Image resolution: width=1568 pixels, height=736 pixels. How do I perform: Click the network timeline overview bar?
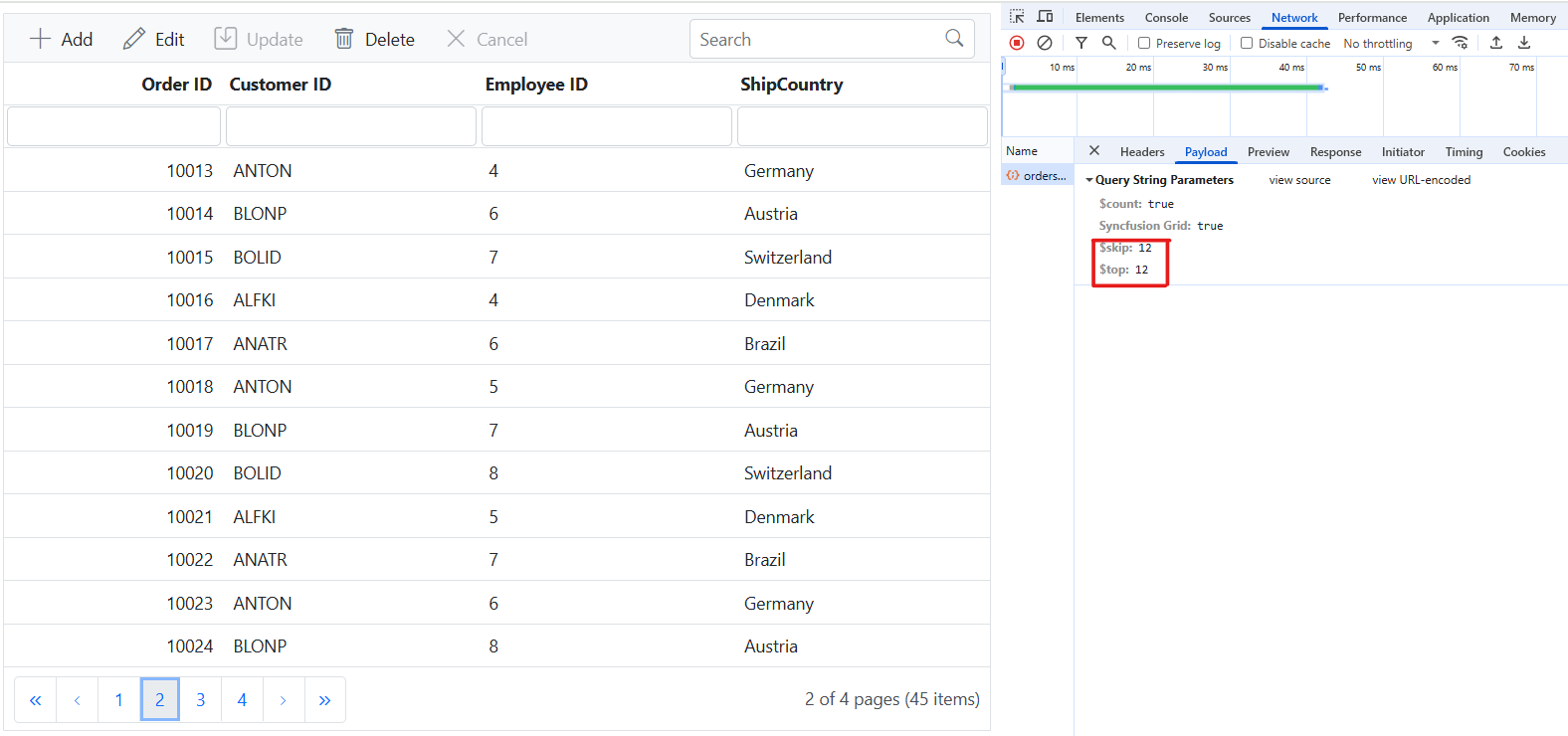coord(1166,88)
